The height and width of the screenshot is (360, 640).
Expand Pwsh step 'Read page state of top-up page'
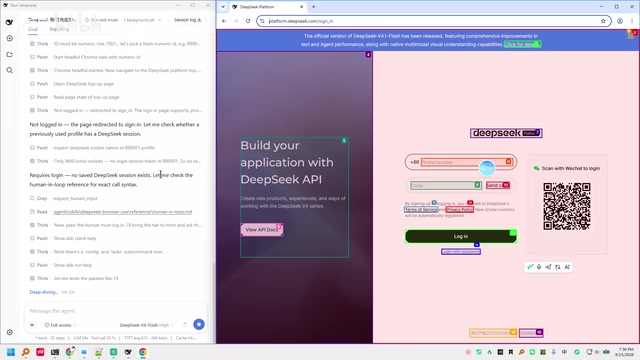click(x=75, y=97)
